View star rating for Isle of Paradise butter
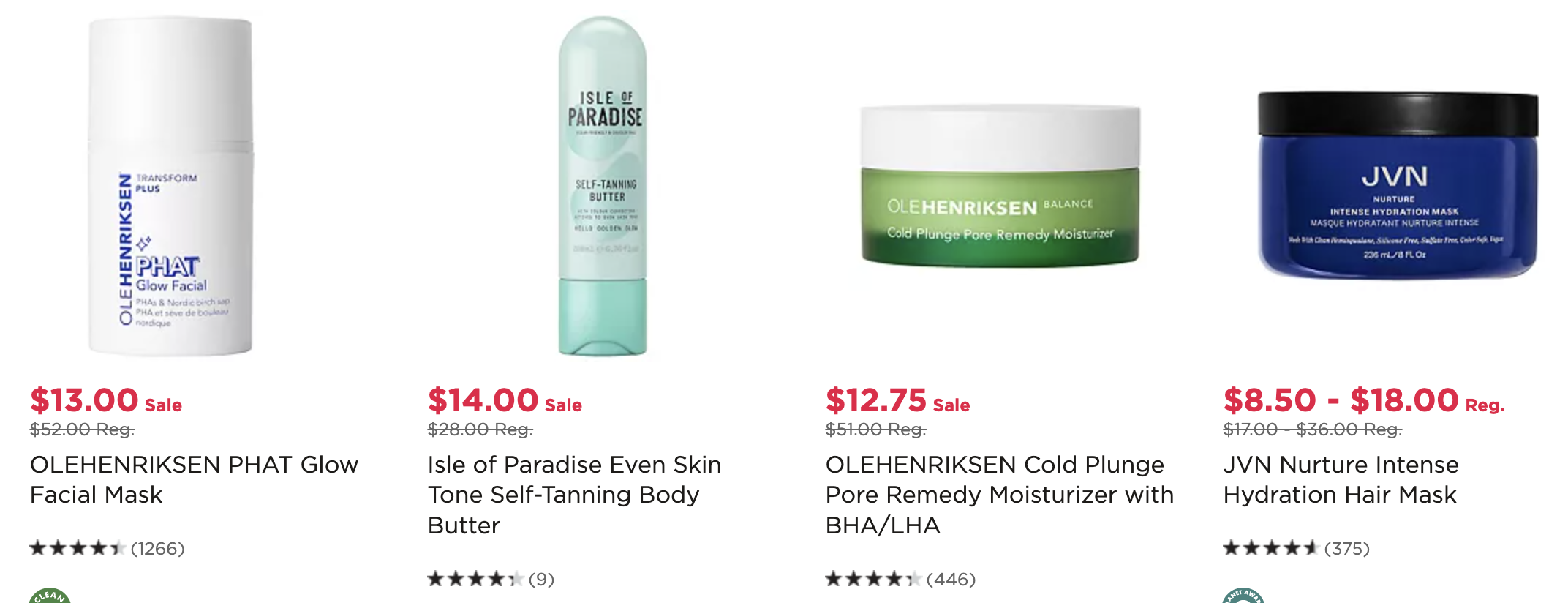Image resolution: width=1568 pixels, height=603 pixels. tap(475, 579)
